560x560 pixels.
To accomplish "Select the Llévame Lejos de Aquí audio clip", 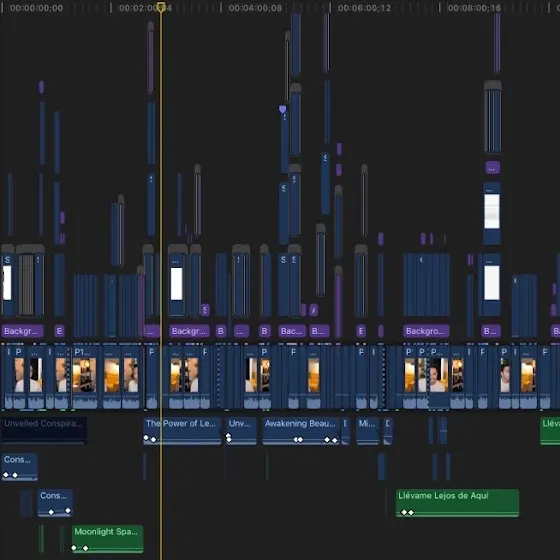I will pyautogui.click(x=457, y=503).
